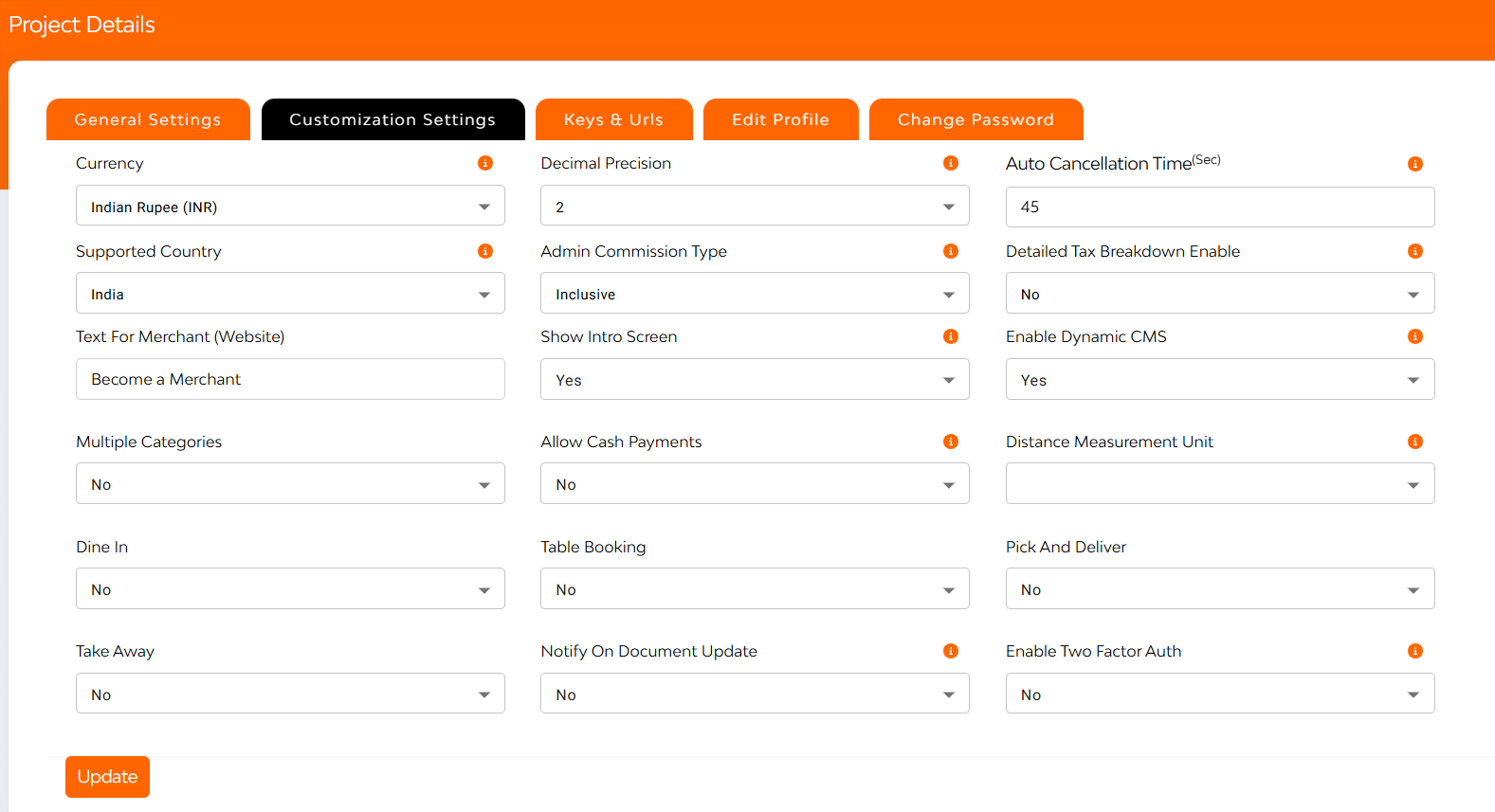Click the Detailed Tax Breakdown Enable info icon
The height and width of the screenshot is (812, 1495).
click(x=1415, y=251)
